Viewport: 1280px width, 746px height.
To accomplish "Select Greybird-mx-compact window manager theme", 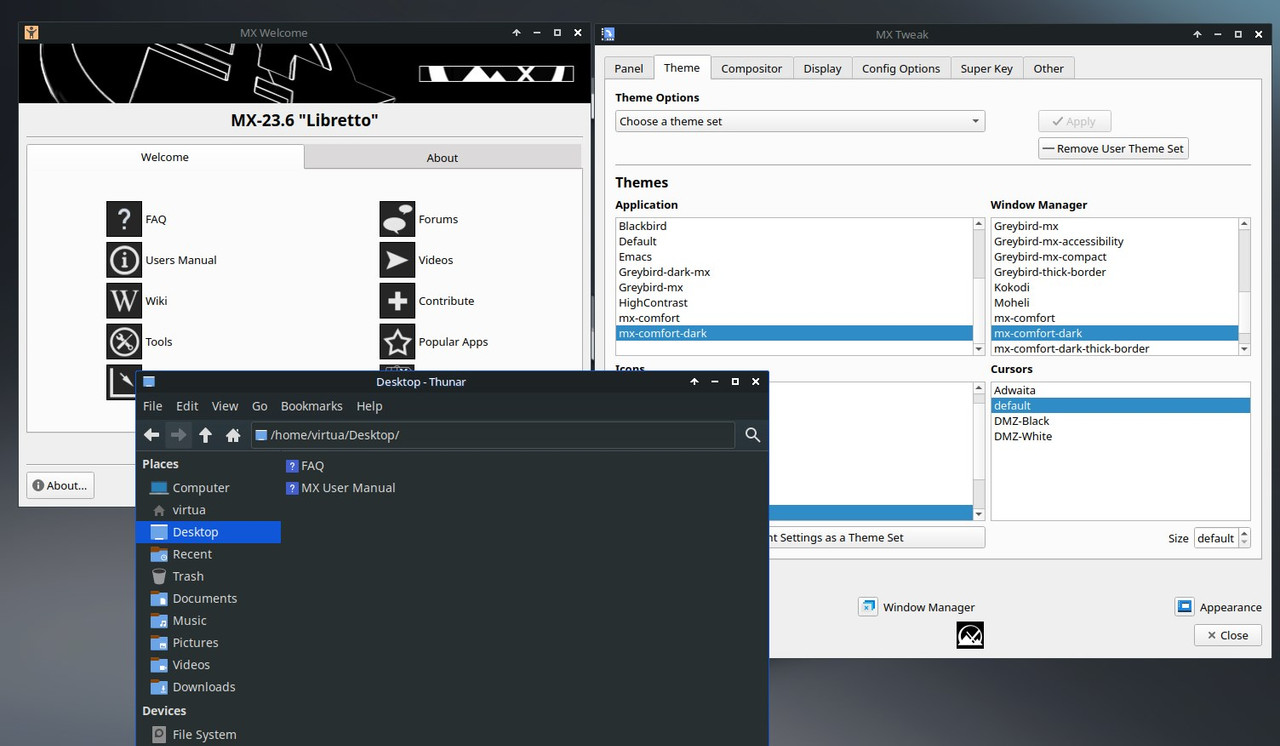I will pos(1115,256).
